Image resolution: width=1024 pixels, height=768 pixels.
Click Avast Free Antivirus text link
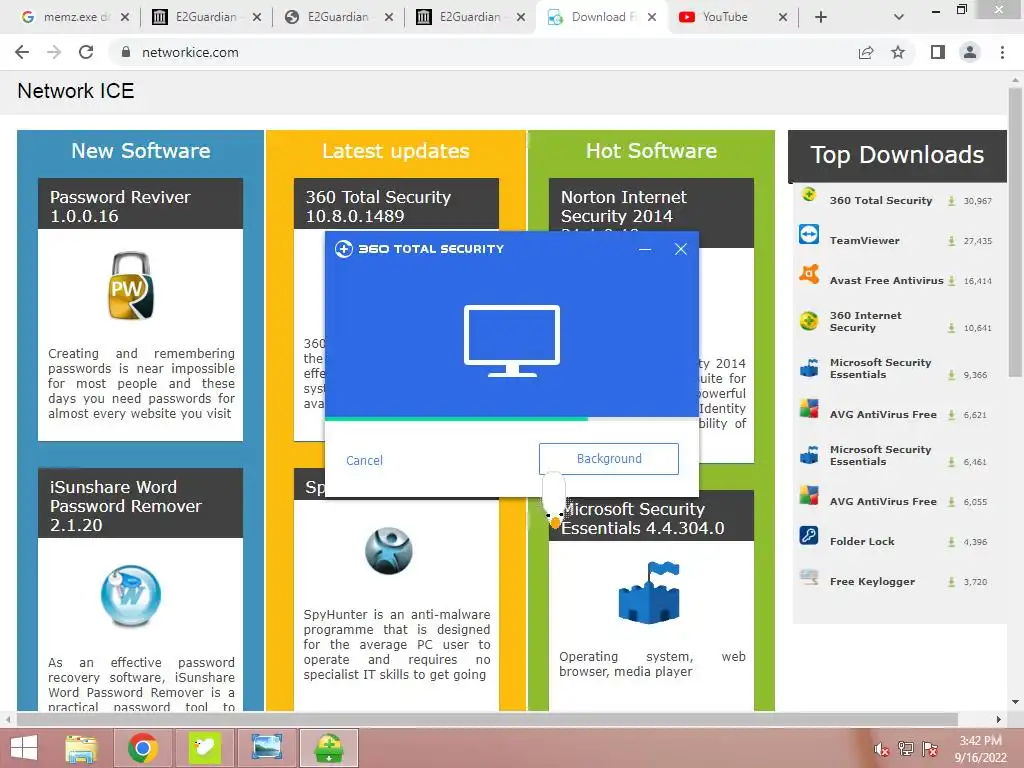(x=886, y=280)
